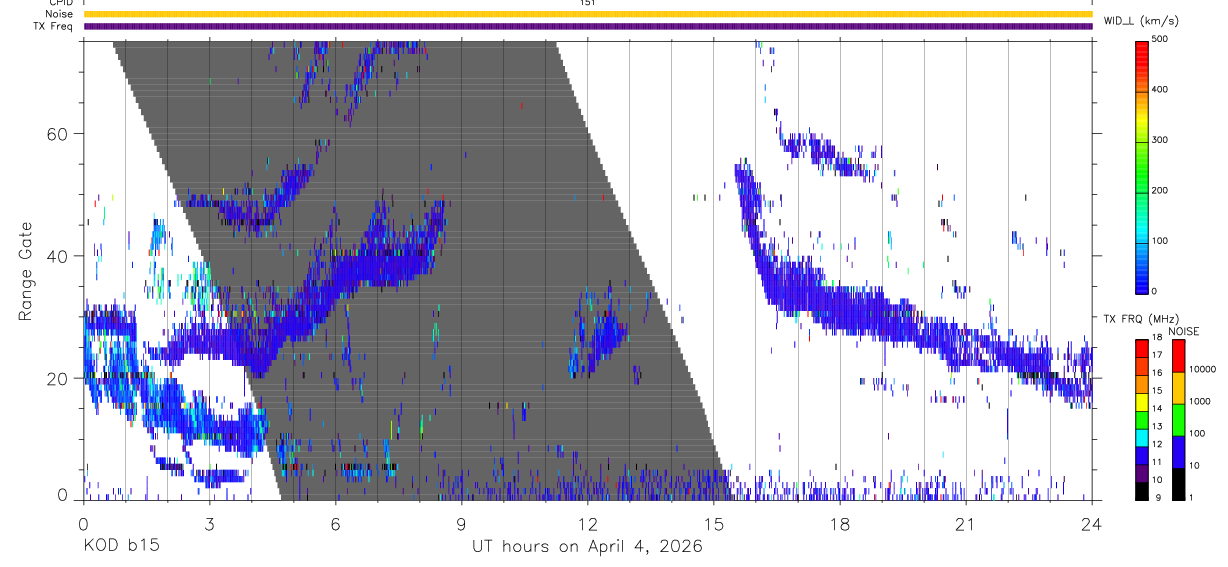Viewport: 1228px width, 567px height.
Task: Click the '15' UT hour tick label
Action: click(x=714, y=523)
